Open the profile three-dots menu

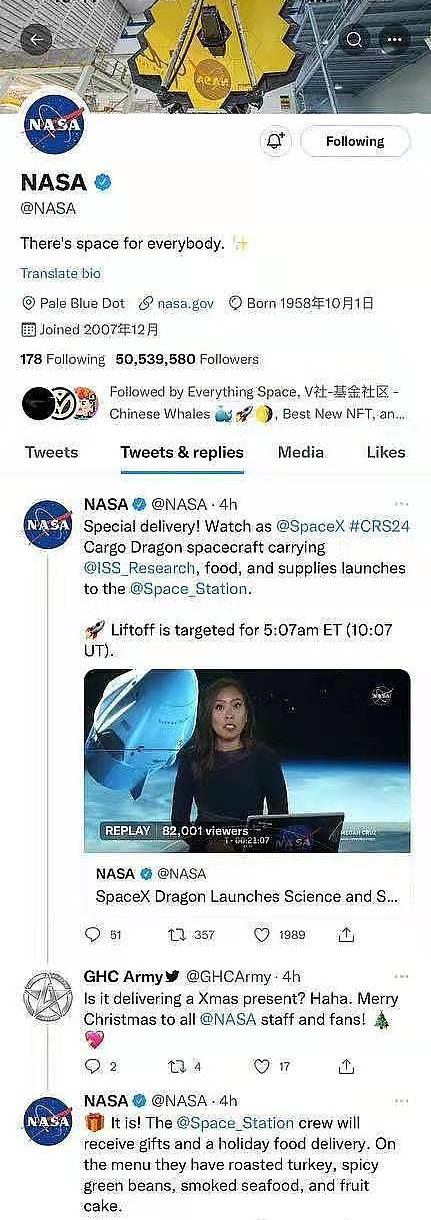pyautogui.click(x=396, y=40)
